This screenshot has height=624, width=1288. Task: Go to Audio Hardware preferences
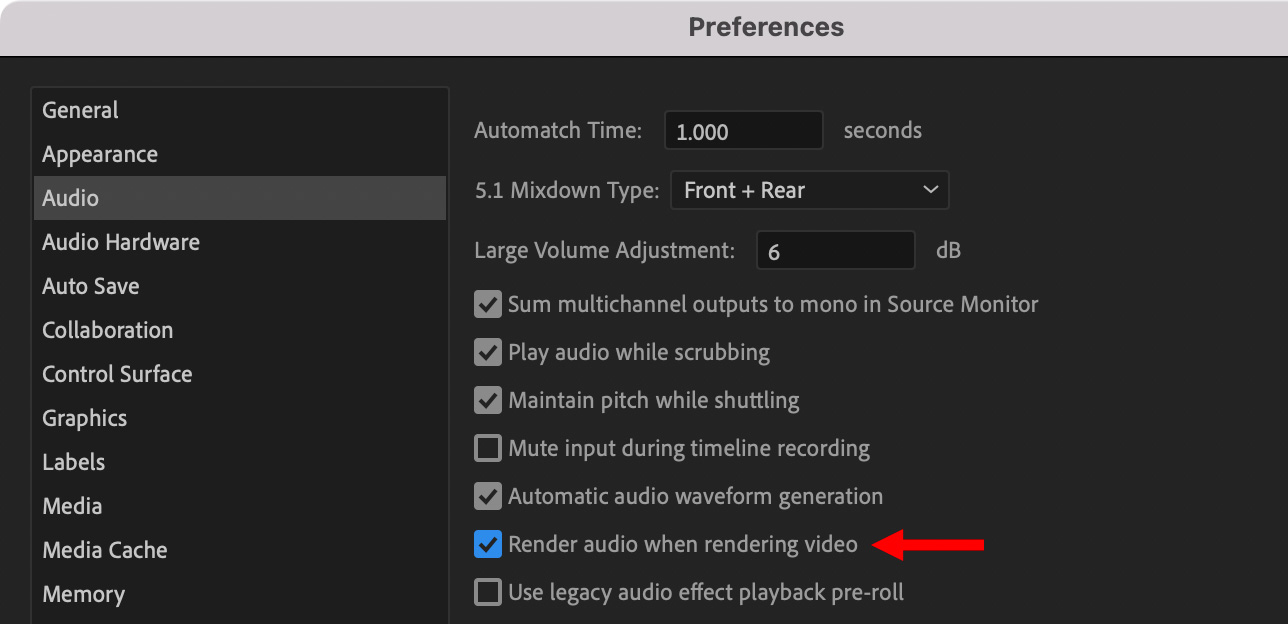click(121, 242)
